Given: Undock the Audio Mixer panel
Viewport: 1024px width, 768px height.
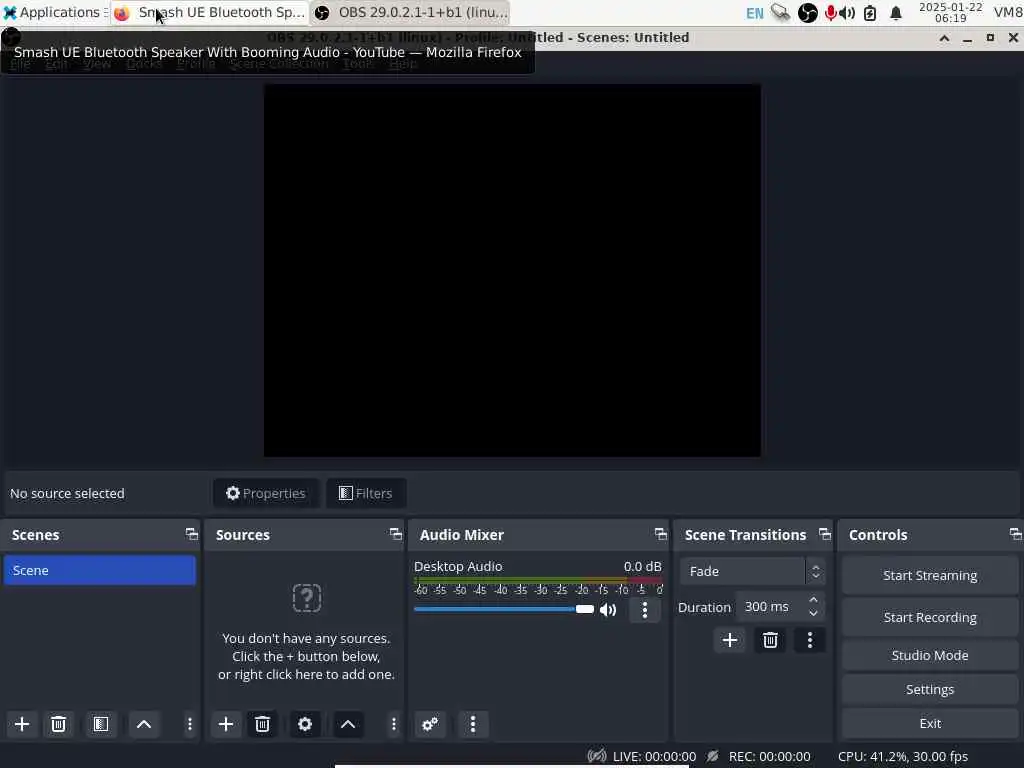Looking at the screenshot, I should point(661,534).
